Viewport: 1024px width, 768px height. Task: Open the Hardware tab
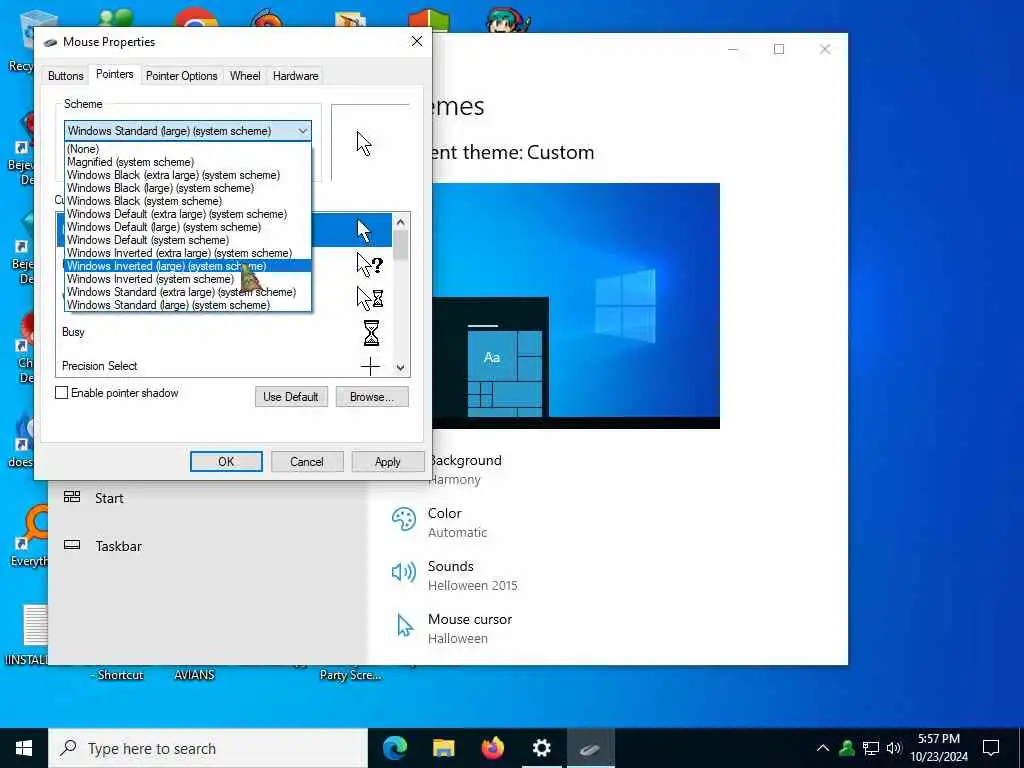295,76
